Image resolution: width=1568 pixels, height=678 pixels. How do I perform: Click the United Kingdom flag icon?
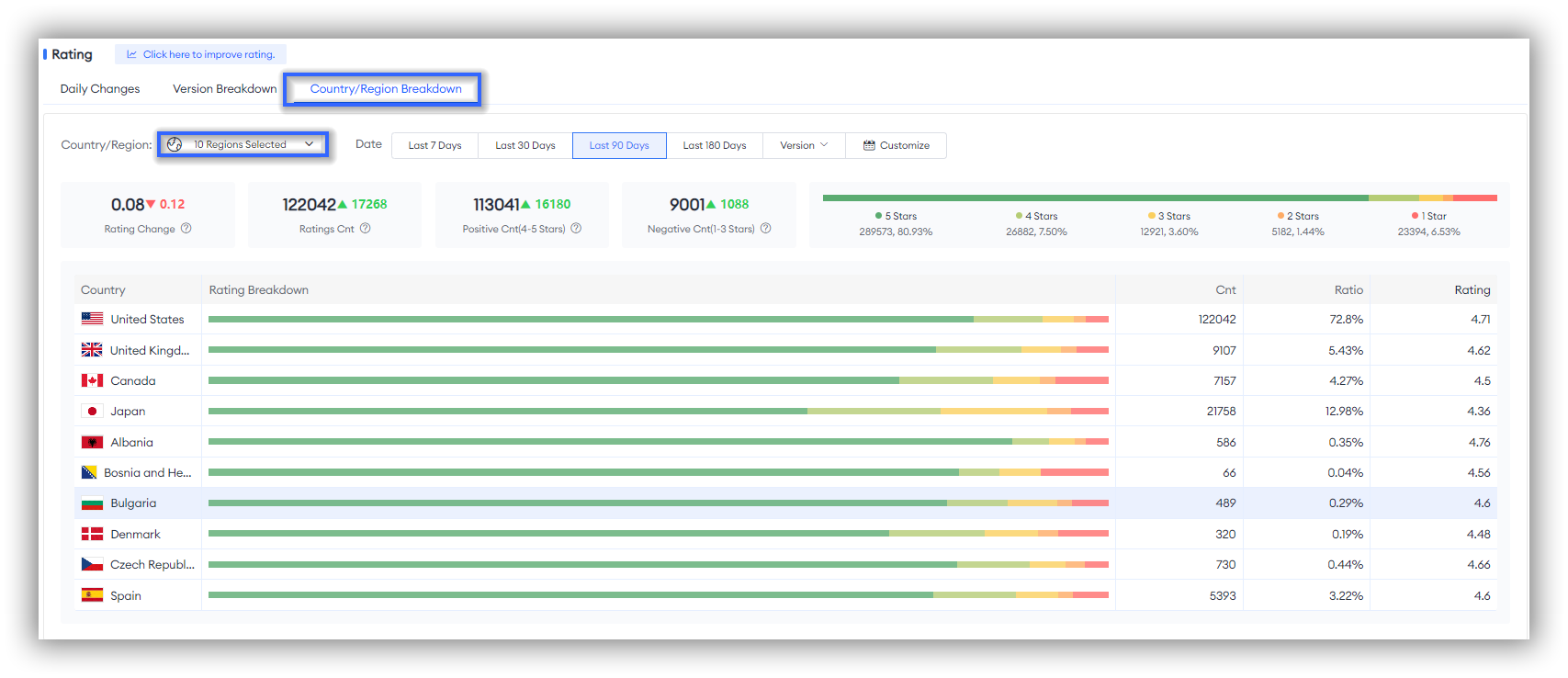pos(92,350)
